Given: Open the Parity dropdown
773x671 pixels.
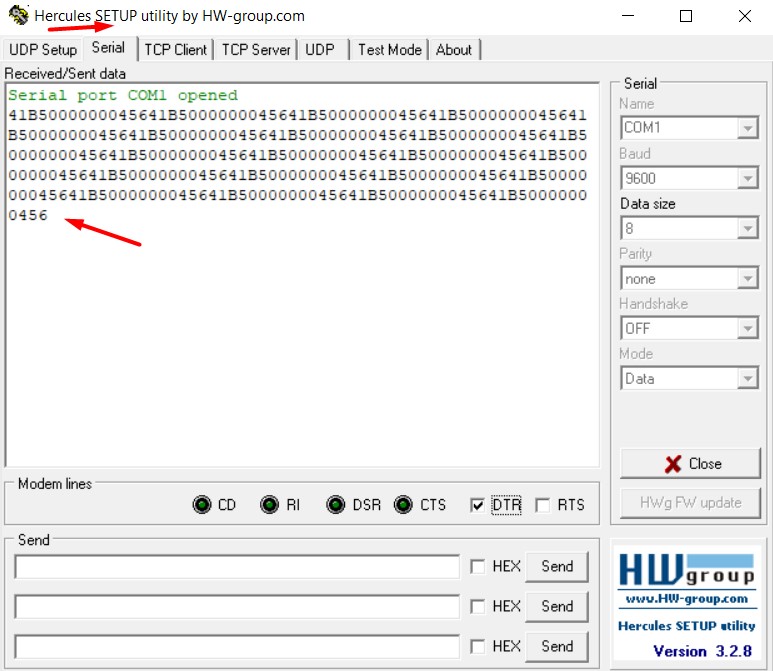Looking at the screenshot, I should pos(689,279).
